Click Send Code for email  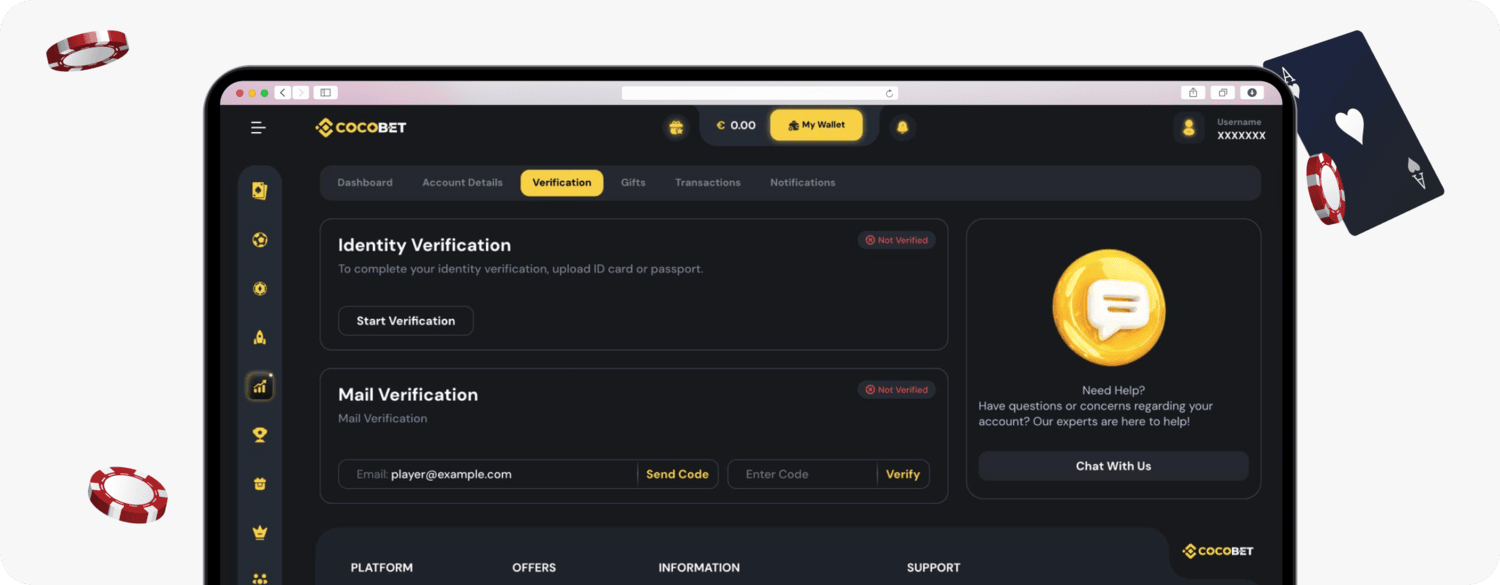[x=677, y=474]
